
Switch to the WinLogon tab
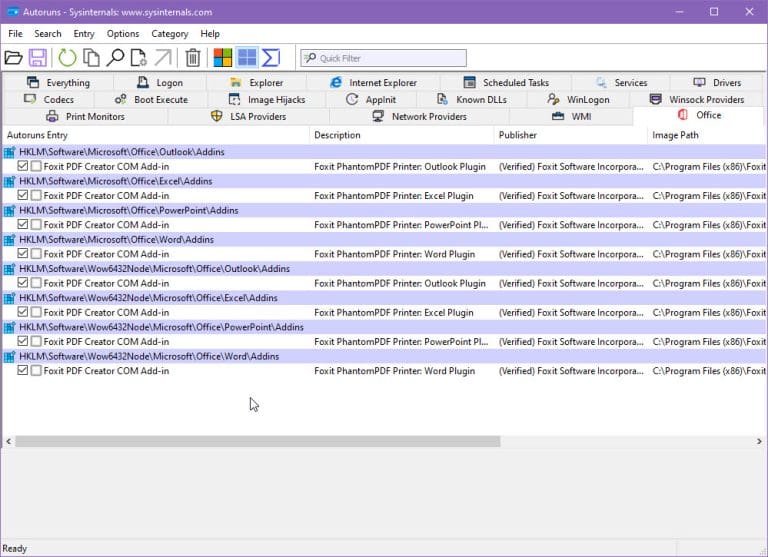click(x=578, y=99)
